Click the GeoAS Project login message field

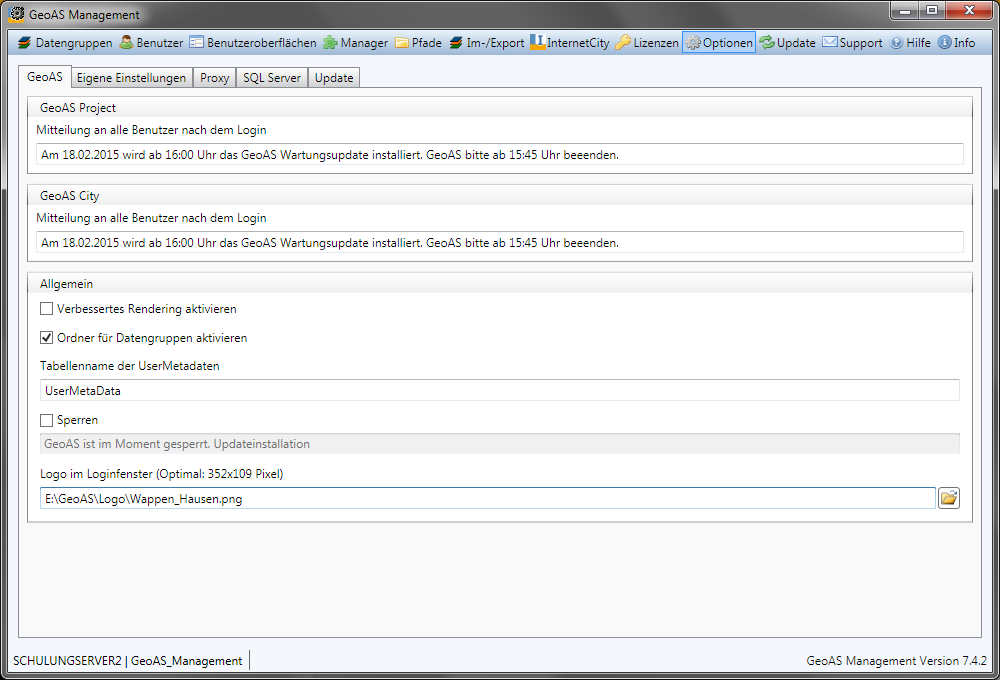click(x=500, y=154)
